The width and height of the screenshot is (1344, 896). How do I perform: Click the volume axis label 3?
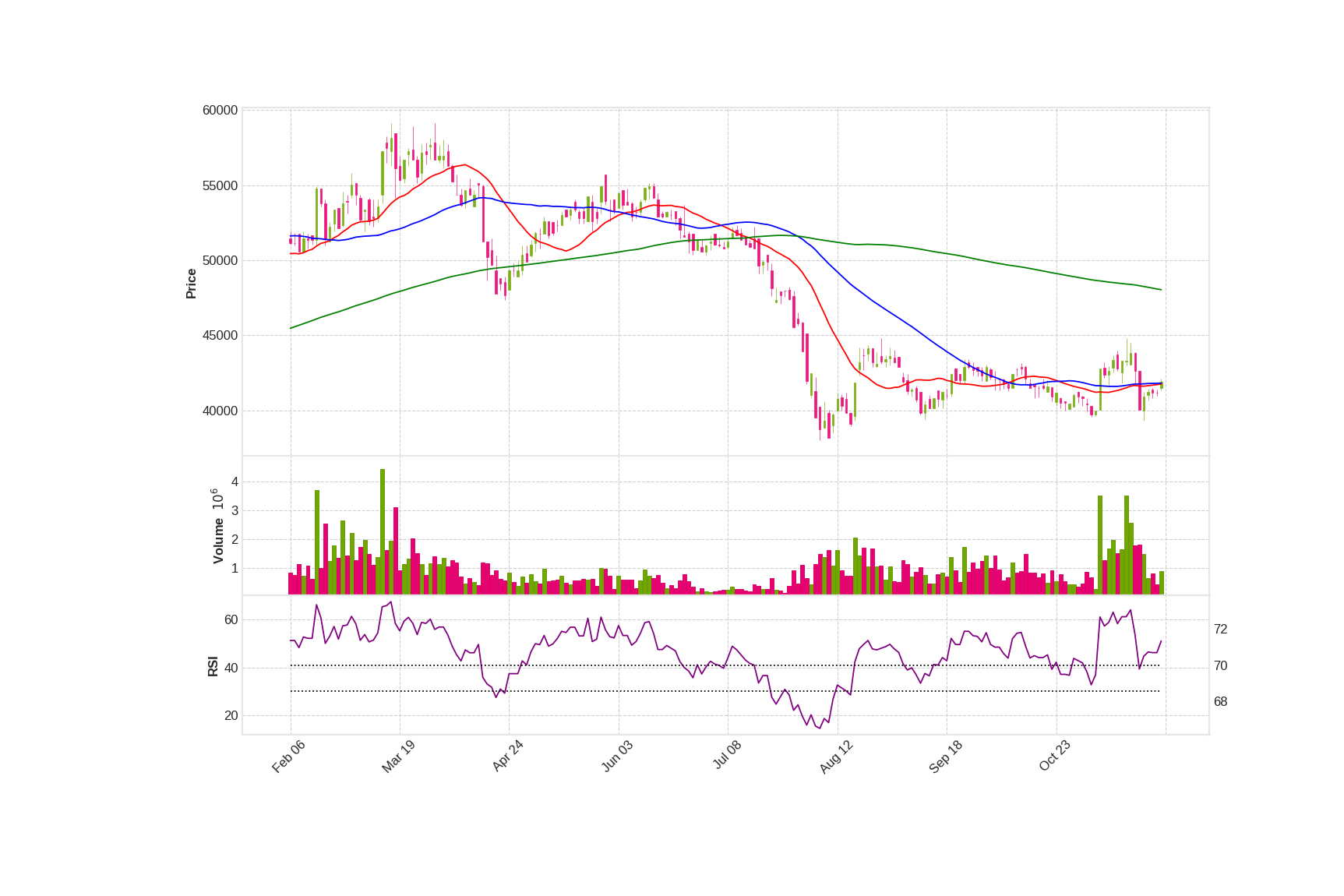coord(235,511)
